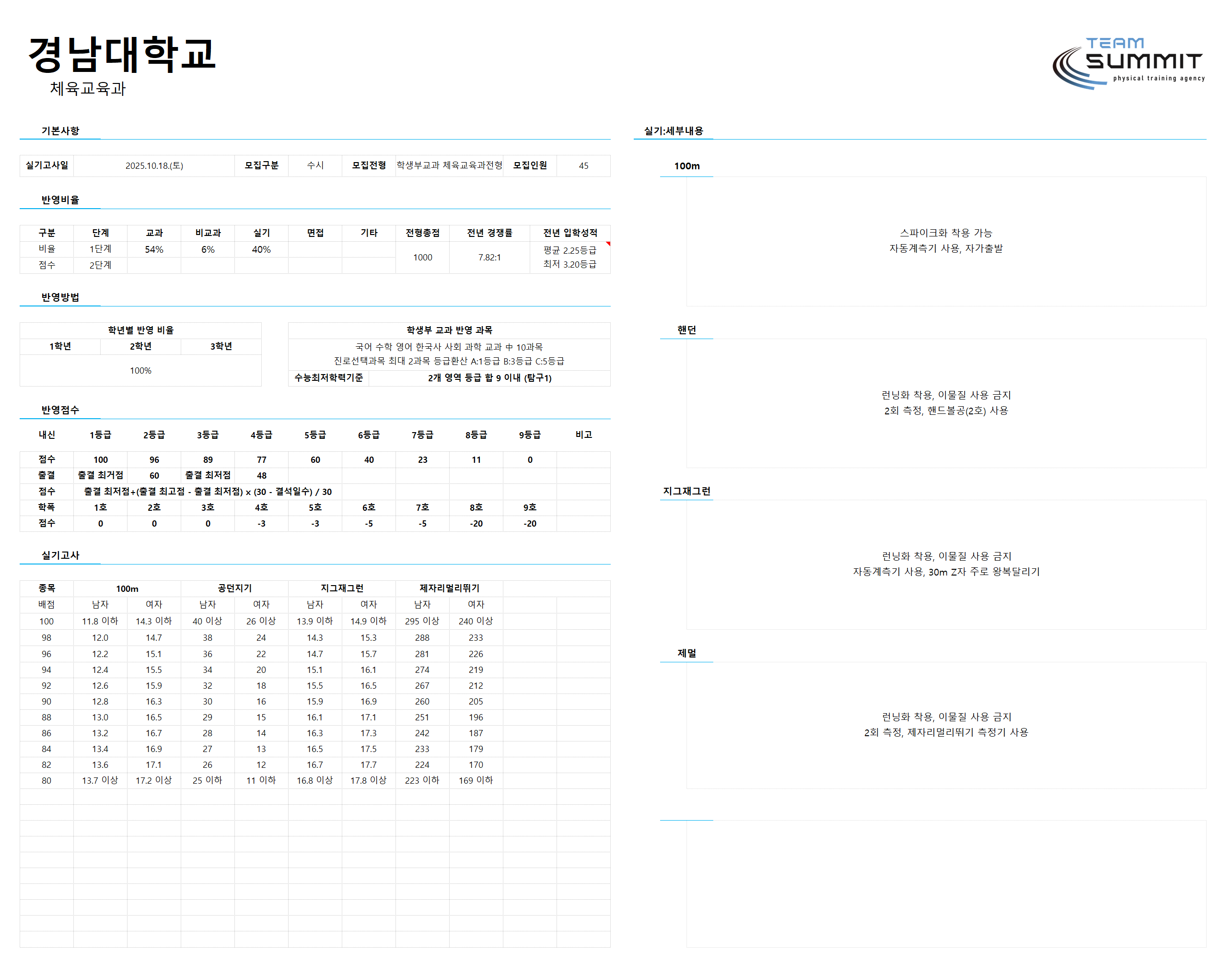Select the 학년별 반영 비율 header
Viewport: 1232px width, 964px height.
point(140,330)
